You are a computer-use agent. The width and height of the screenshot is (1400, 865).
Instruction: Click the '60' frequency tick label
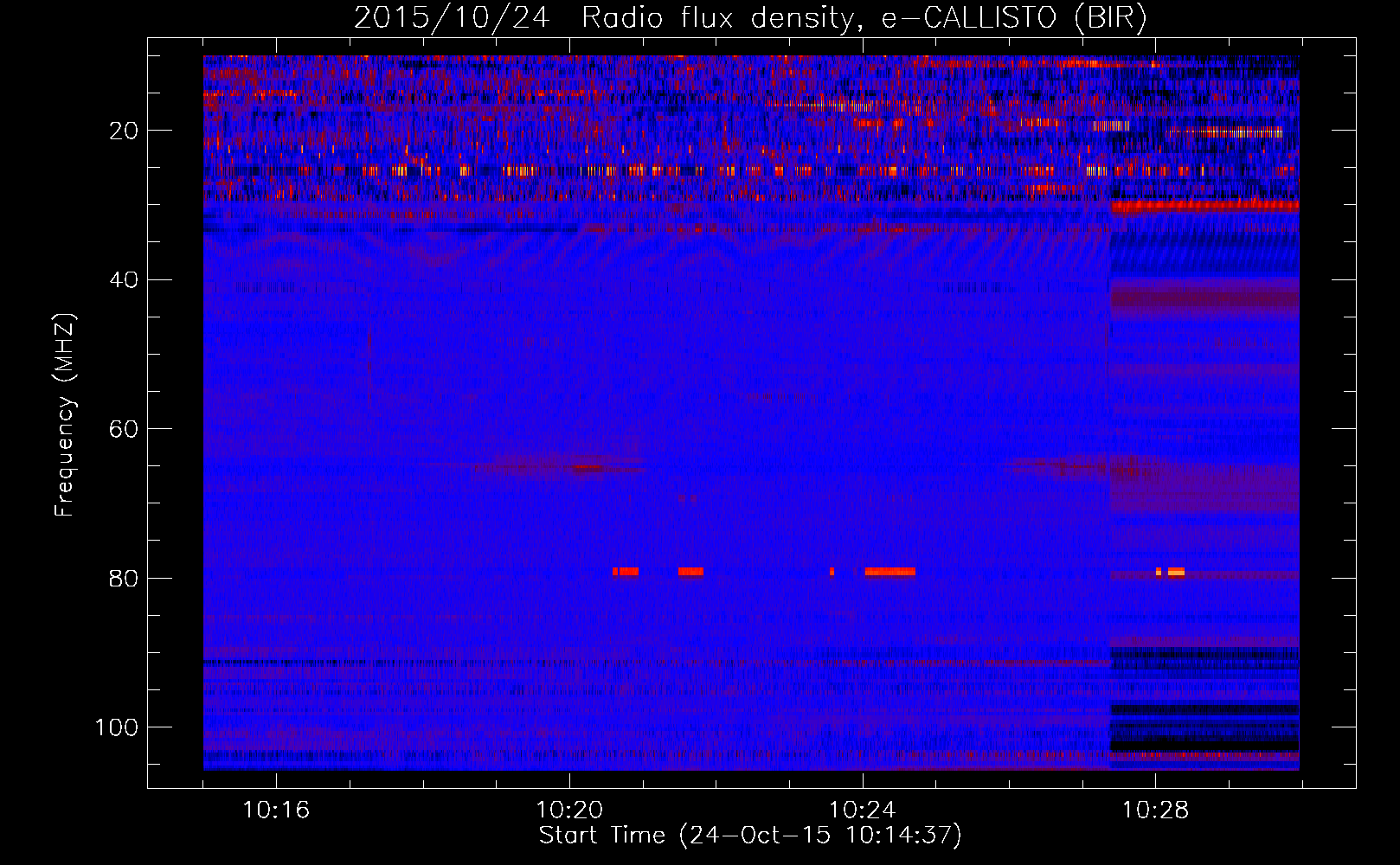point(124,430)
